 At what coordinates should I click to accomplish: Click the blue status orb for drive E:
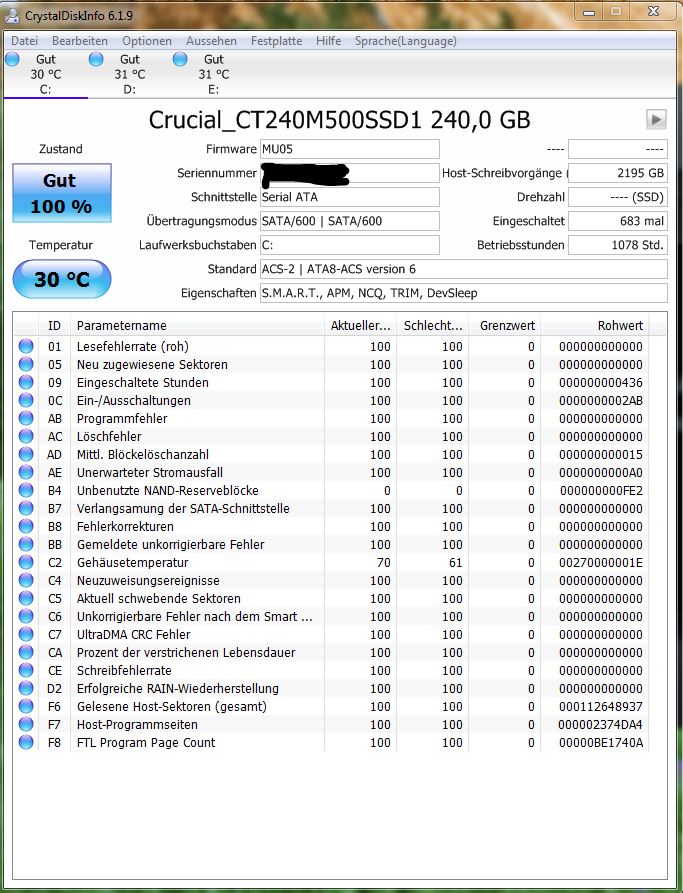tap(180, 59)
